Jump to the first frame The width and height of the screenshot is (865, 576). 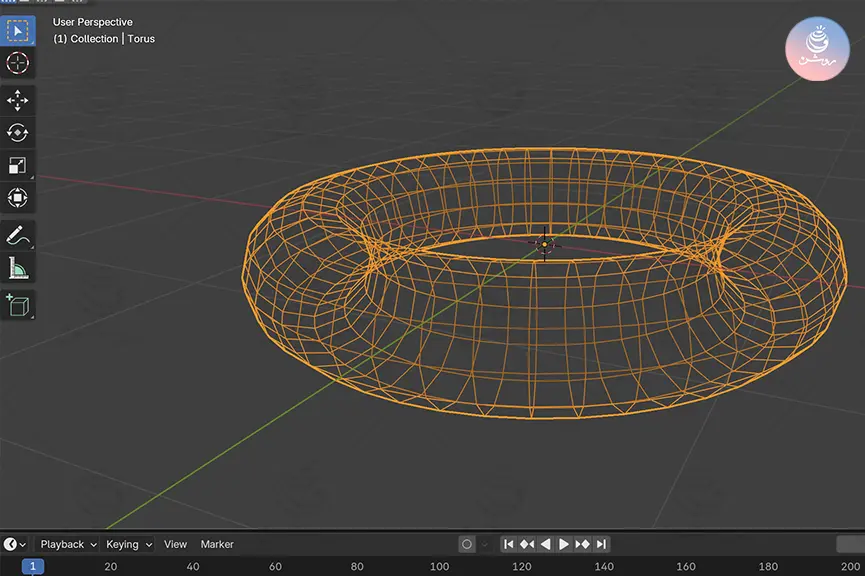(x=509, y=545)
